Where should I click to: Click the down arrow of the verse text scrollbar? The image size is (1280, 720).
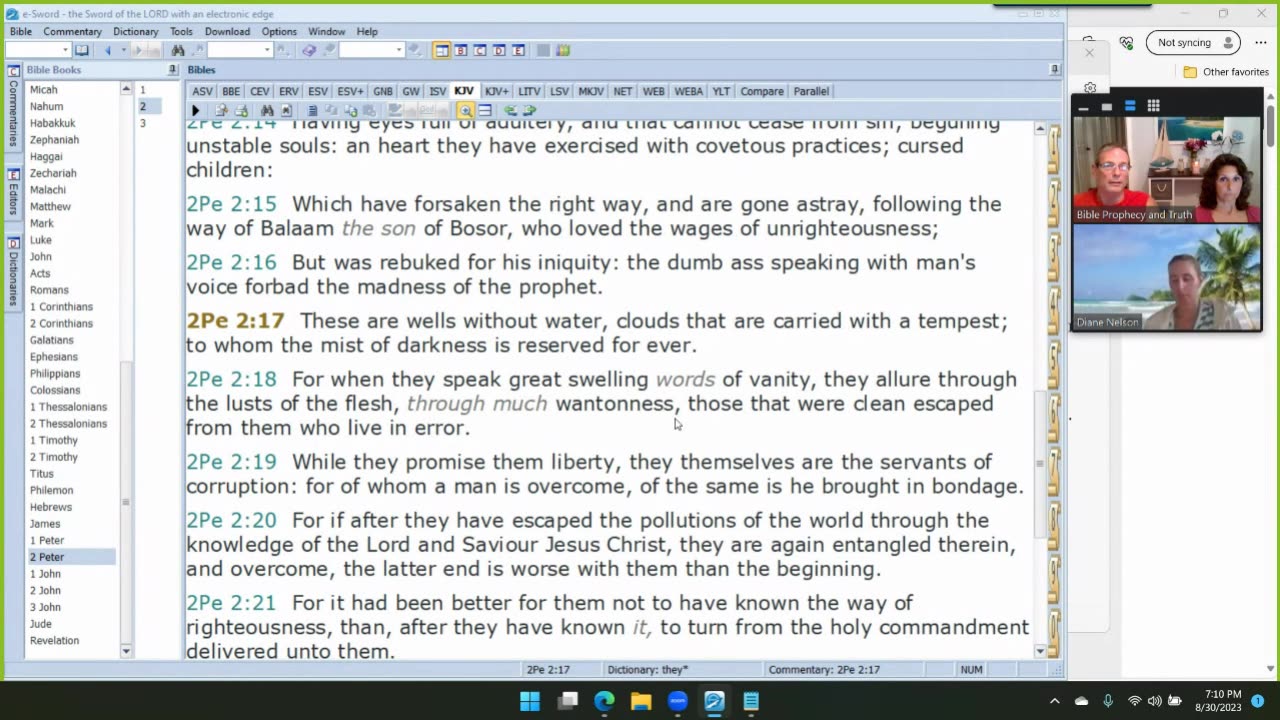(x=1040, y=651)
